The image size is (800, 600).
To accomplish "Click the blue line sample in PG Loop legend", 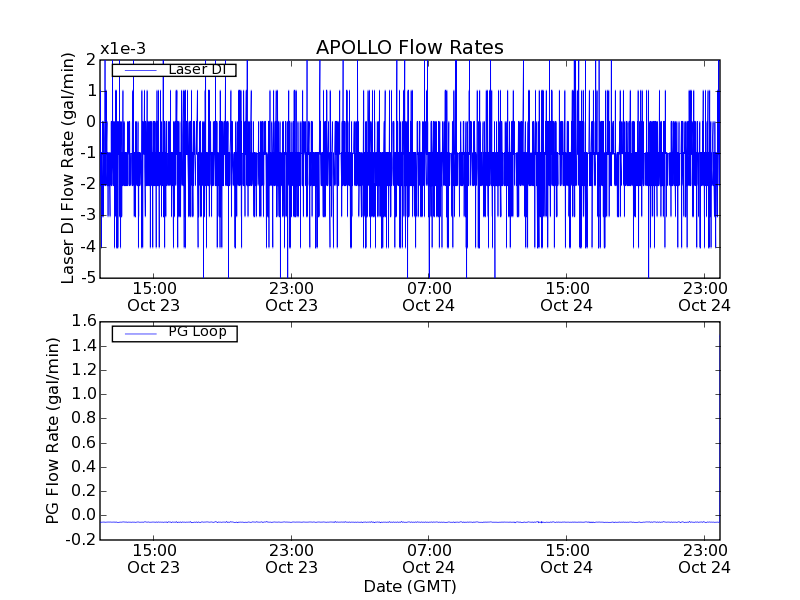I will coord(138,333).
